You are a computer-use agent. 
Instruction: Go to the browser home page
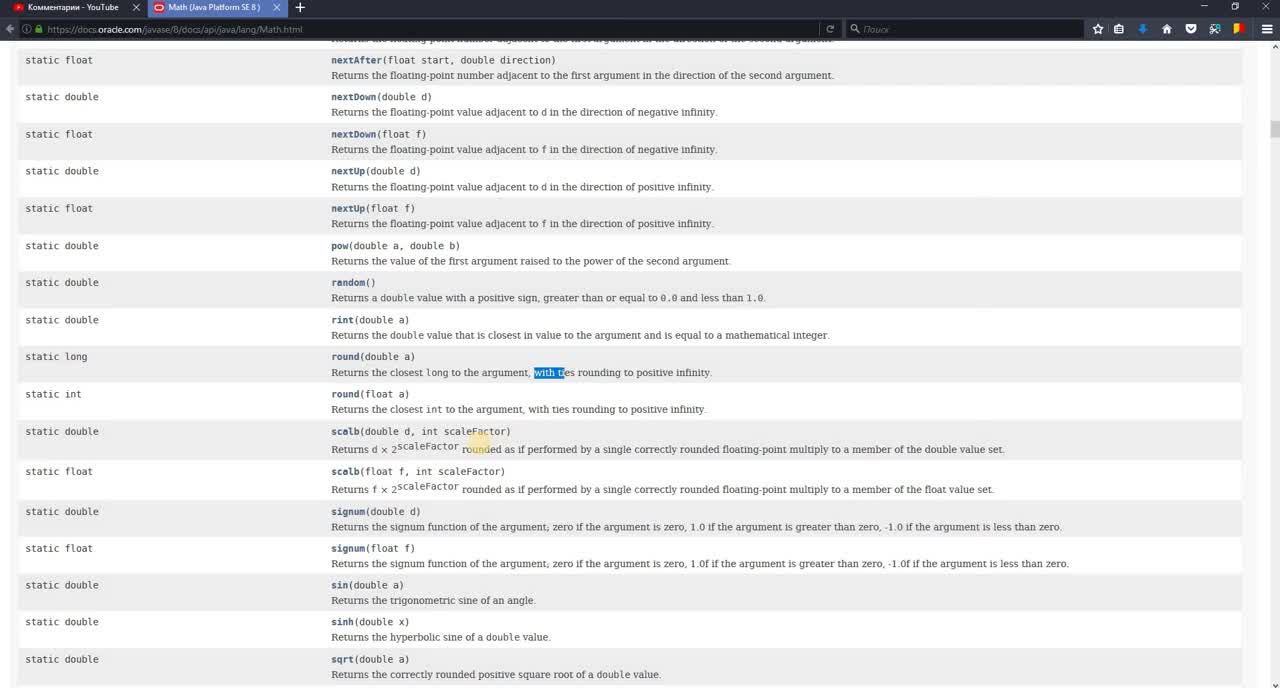(x=1166, y=29)
